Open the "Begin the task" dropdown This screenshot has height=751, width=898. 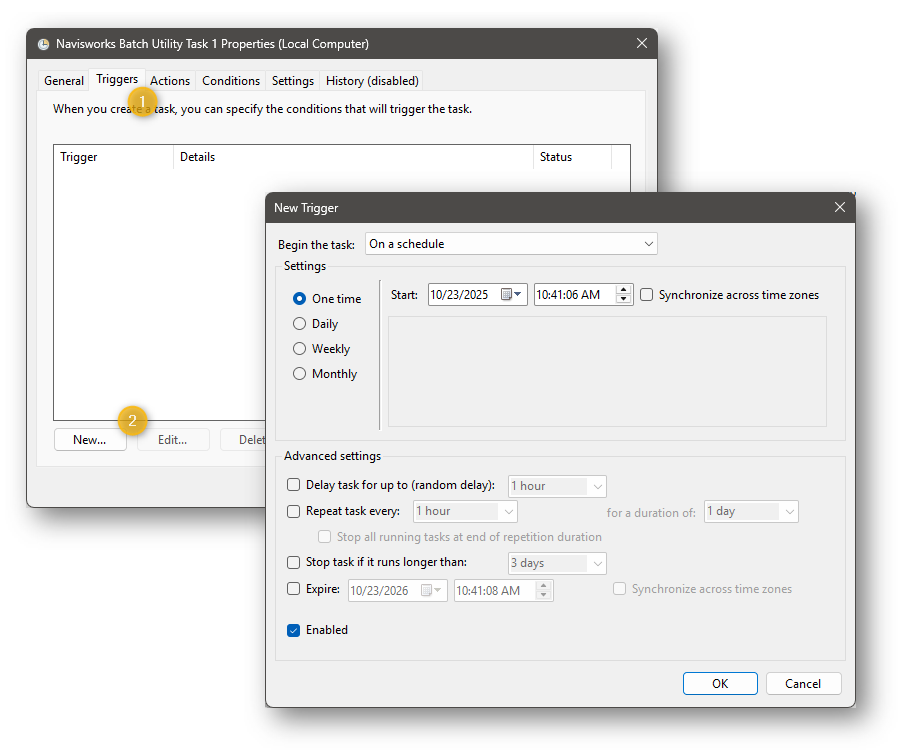point(650,243)
